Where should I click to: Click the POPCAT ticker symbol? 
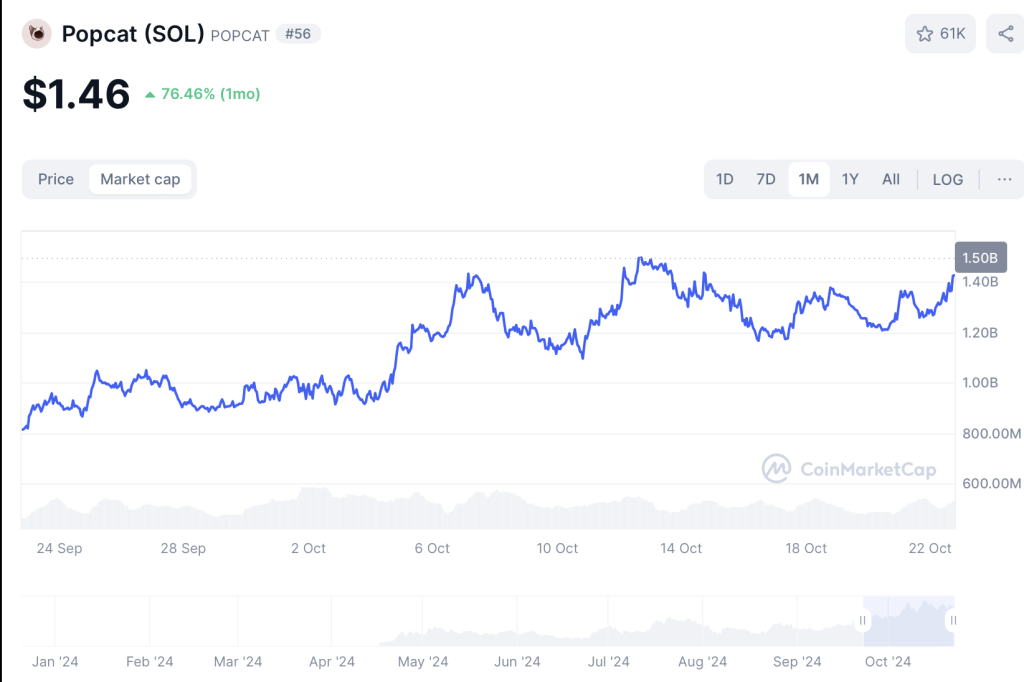pyautogui.click(x=240, y=36)
